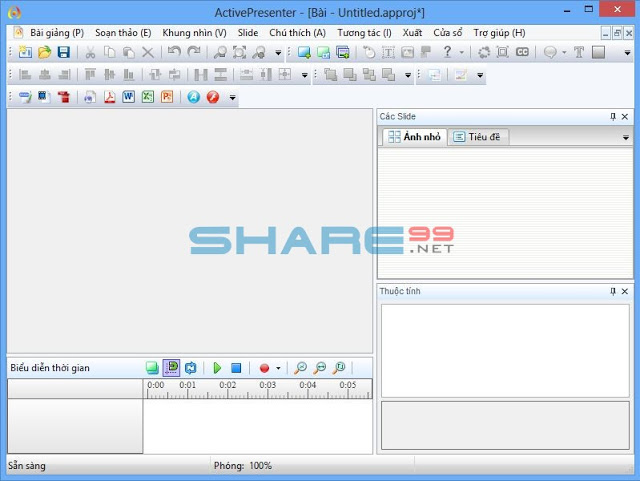Click the Undo arrow icon

pos(174,52)
